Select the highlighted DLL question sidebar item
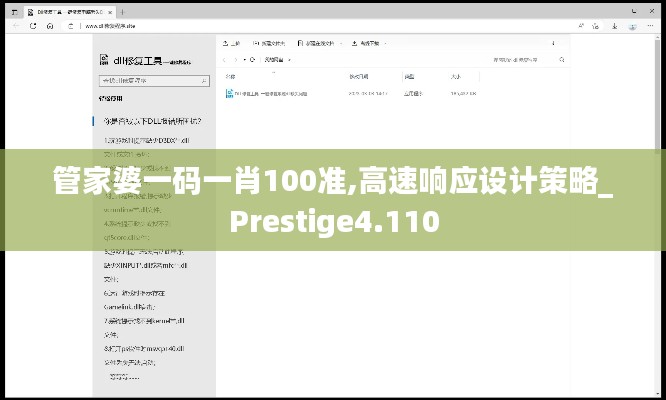The width and height of the screenshot is (666, 400). tap(151, 120)
